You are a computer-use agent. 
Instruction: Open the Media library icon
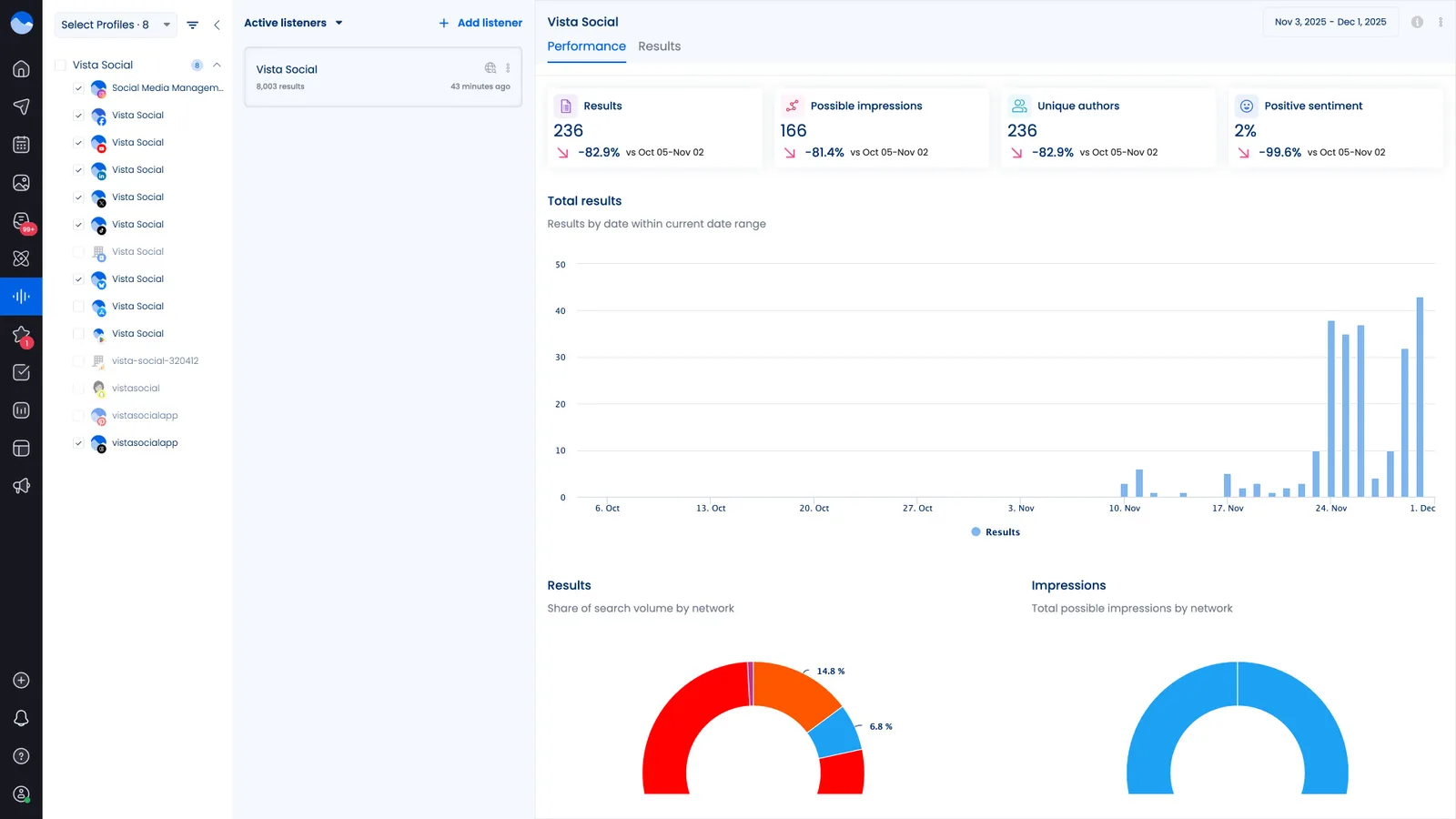(21, 182)
